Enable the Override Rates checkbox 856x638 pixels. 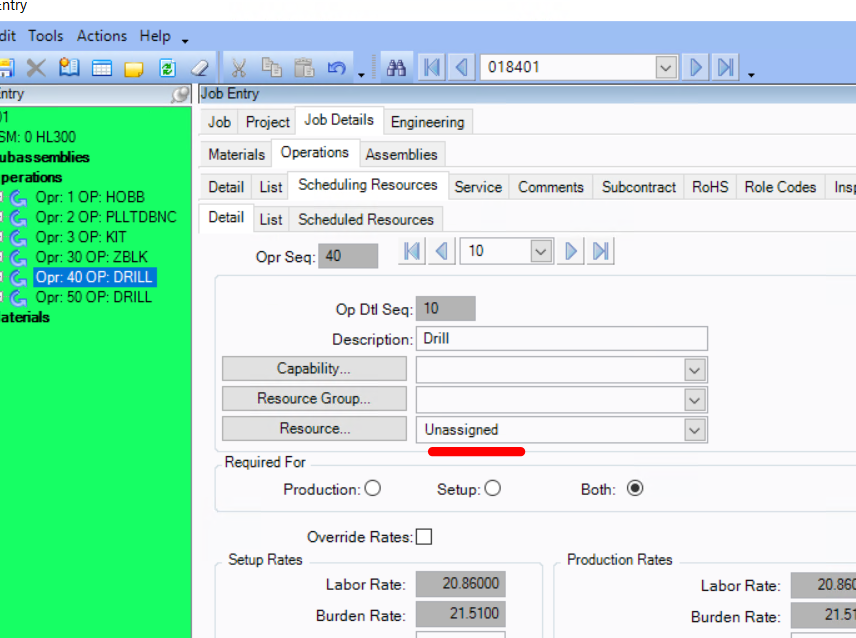tap(424, 537)
